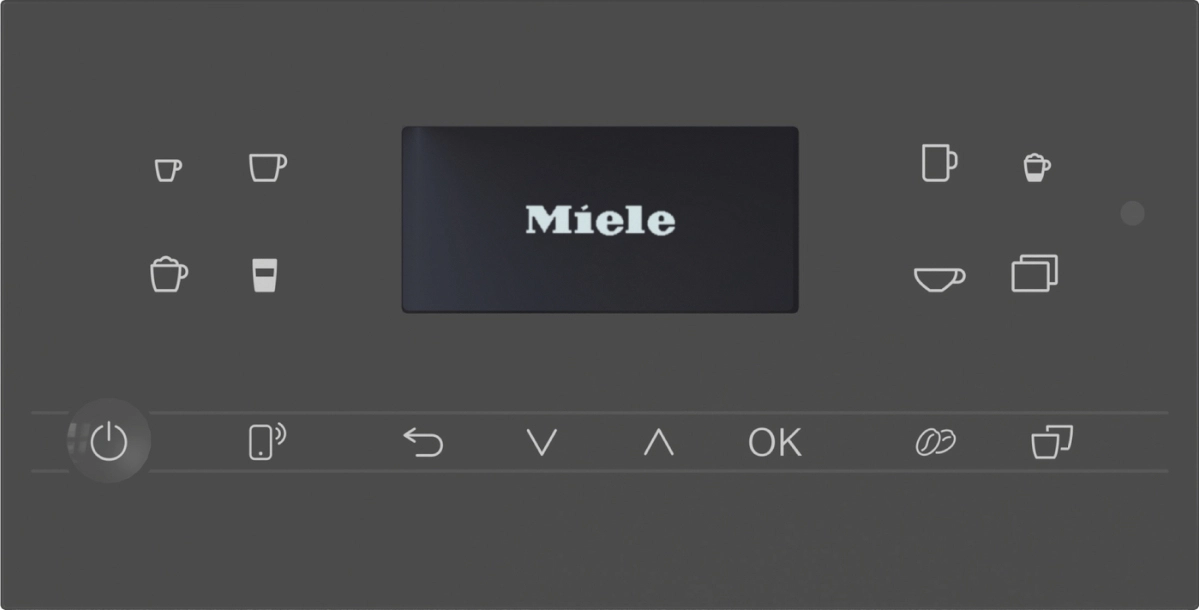Tap the back arrow button
The width and height of the screenshot is (1199, 610).
[x=424, y=443]
